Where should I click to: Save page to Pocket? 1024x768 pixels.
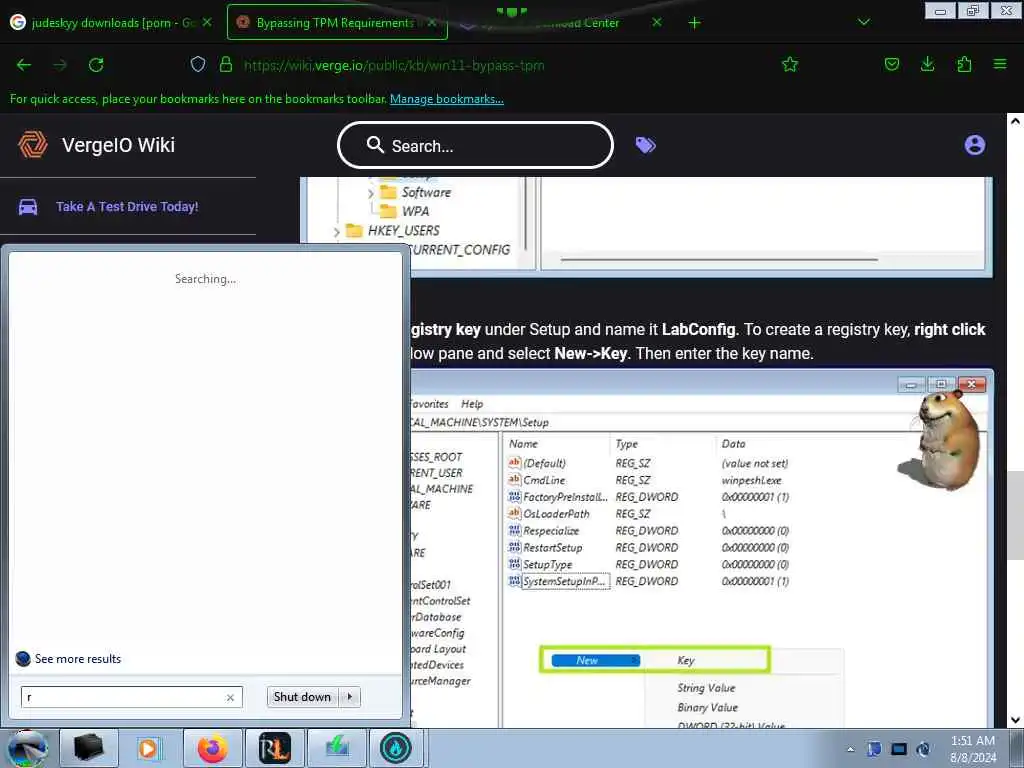point(891,64)
